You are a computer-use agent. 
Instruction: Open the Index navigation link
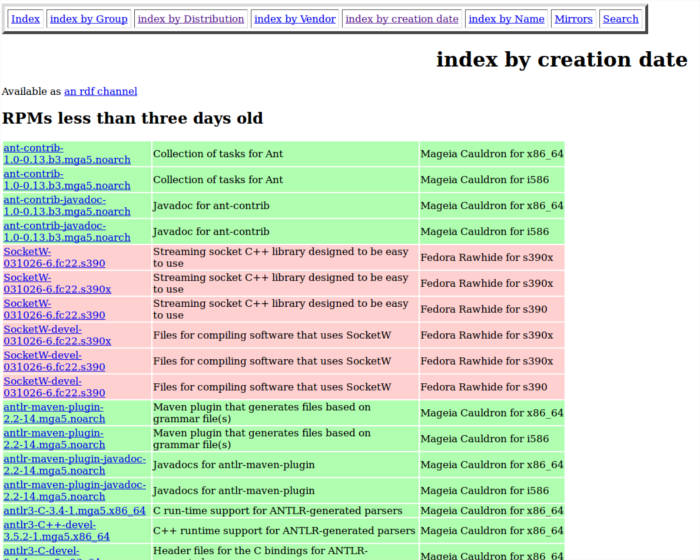(x=25, y=19)
